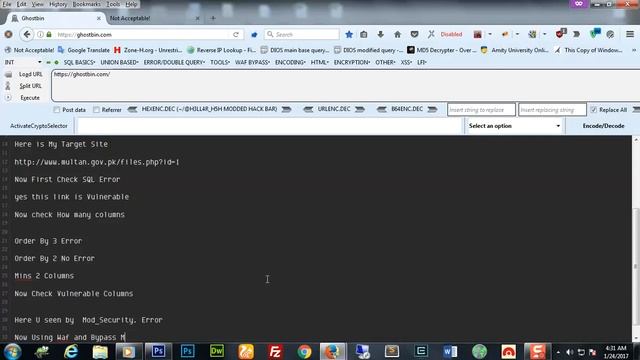Open the downloads arrow icon
640x360 pixels.
pyautogui.click(x=380, y=35)
